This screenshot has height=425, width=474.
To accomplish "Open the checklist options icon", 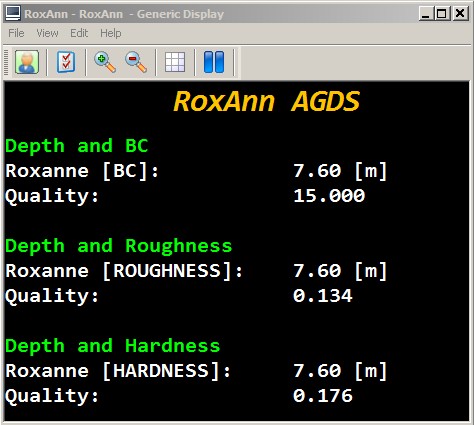I will [x=66, y=62].
